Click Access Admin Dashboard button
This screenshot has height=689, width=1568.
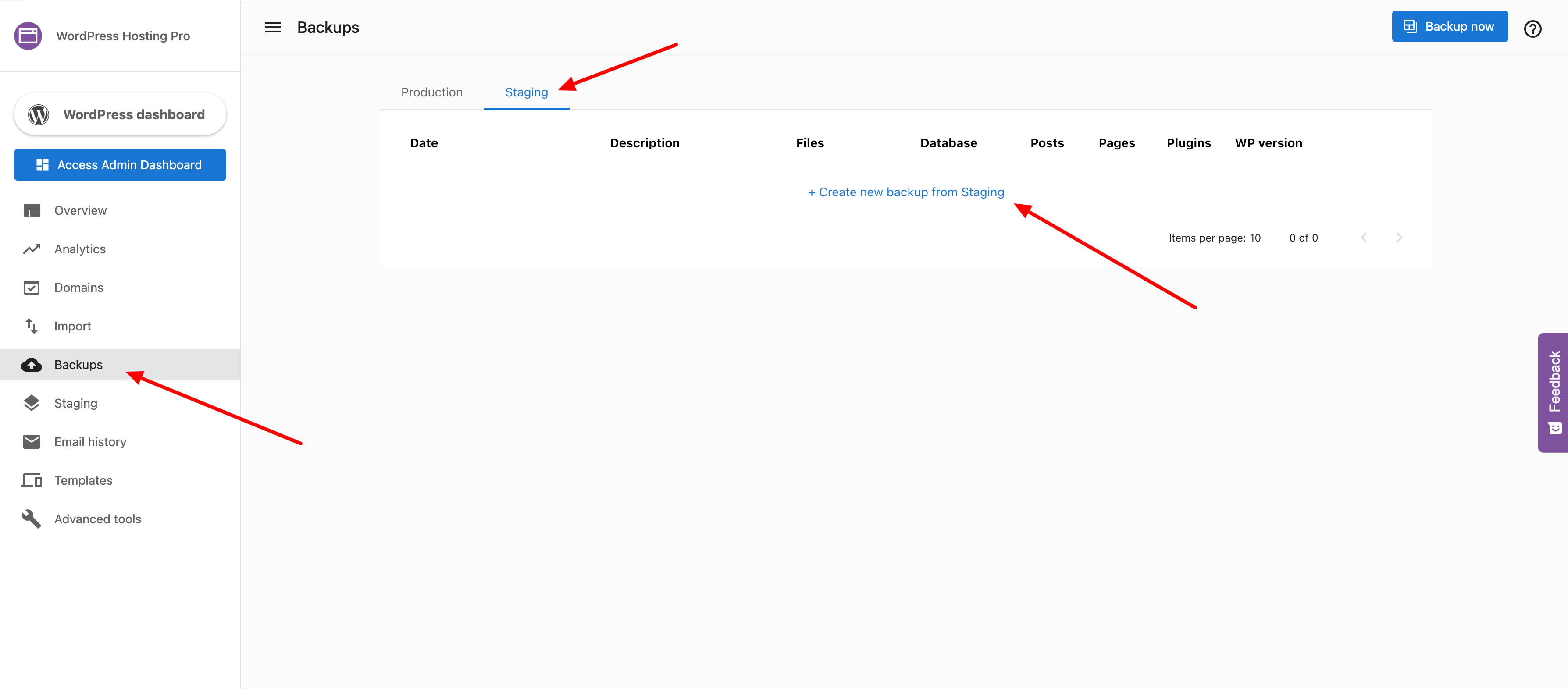click(120, 165)
